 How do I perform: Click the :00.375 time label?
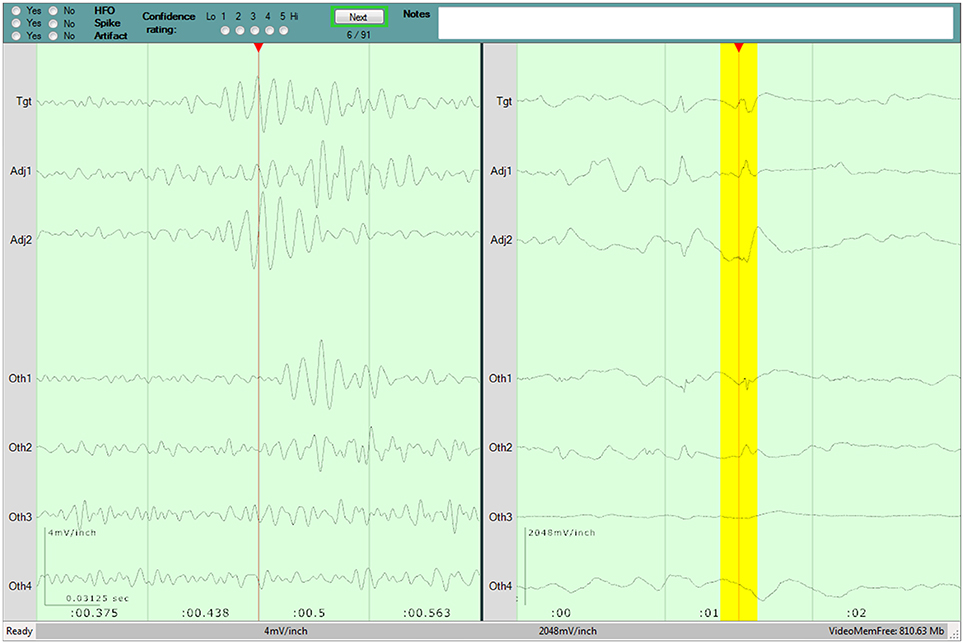coord(94,613)
